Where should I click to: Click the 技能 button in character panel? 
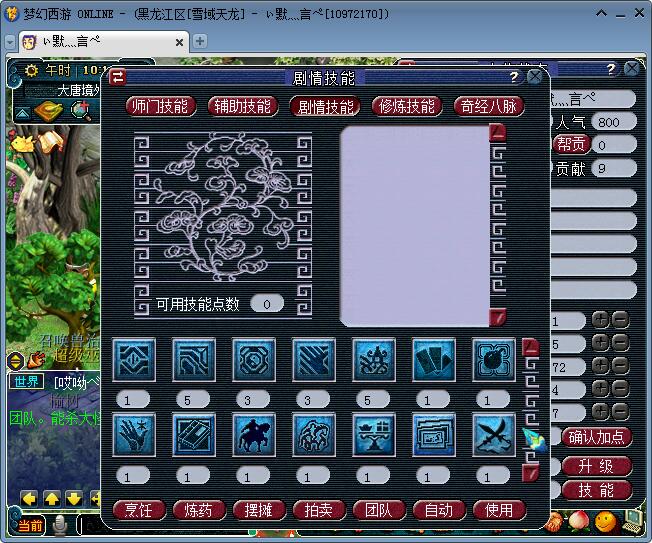pyautogui.click(x=597, y=491)
